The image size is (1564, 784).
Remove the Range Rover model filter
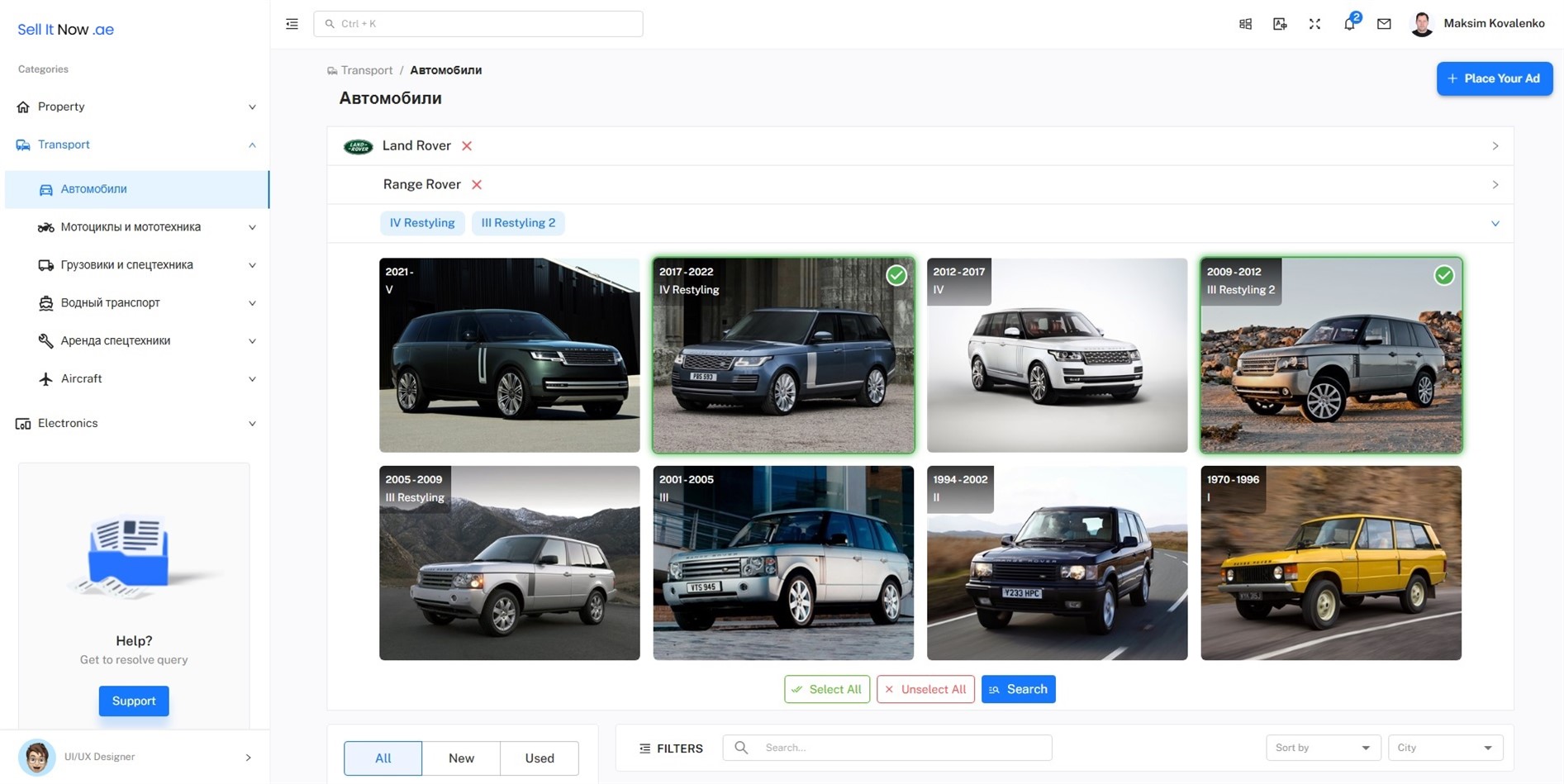pos(477,185)
